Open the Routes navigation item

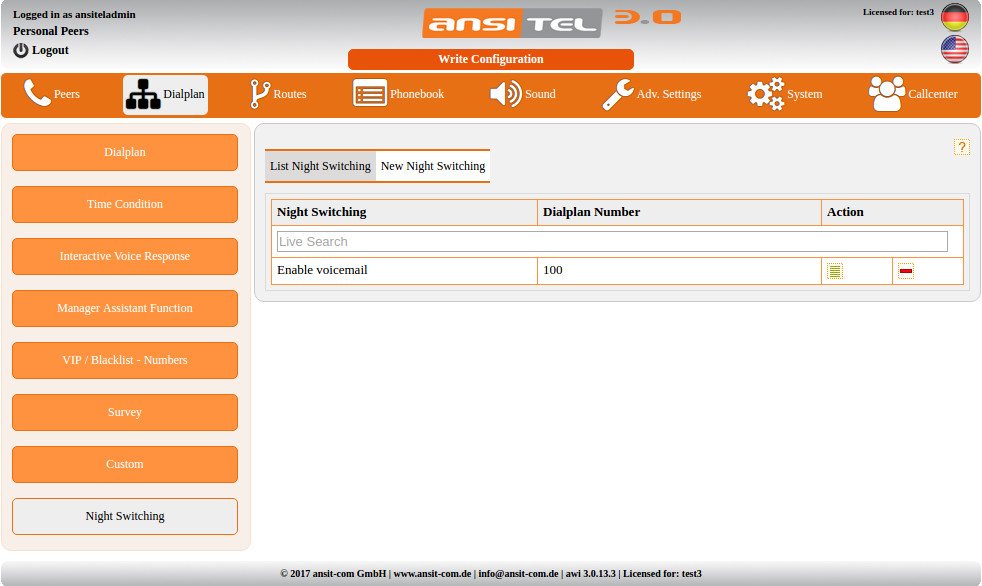278,94
